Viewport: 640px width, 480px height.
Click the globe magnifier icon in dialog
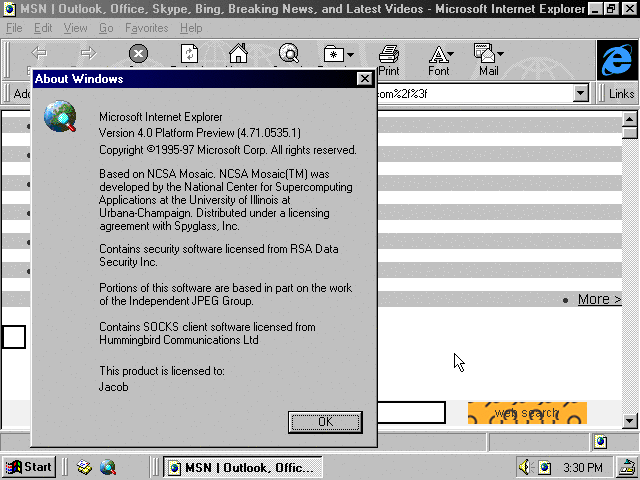[60, 116]
